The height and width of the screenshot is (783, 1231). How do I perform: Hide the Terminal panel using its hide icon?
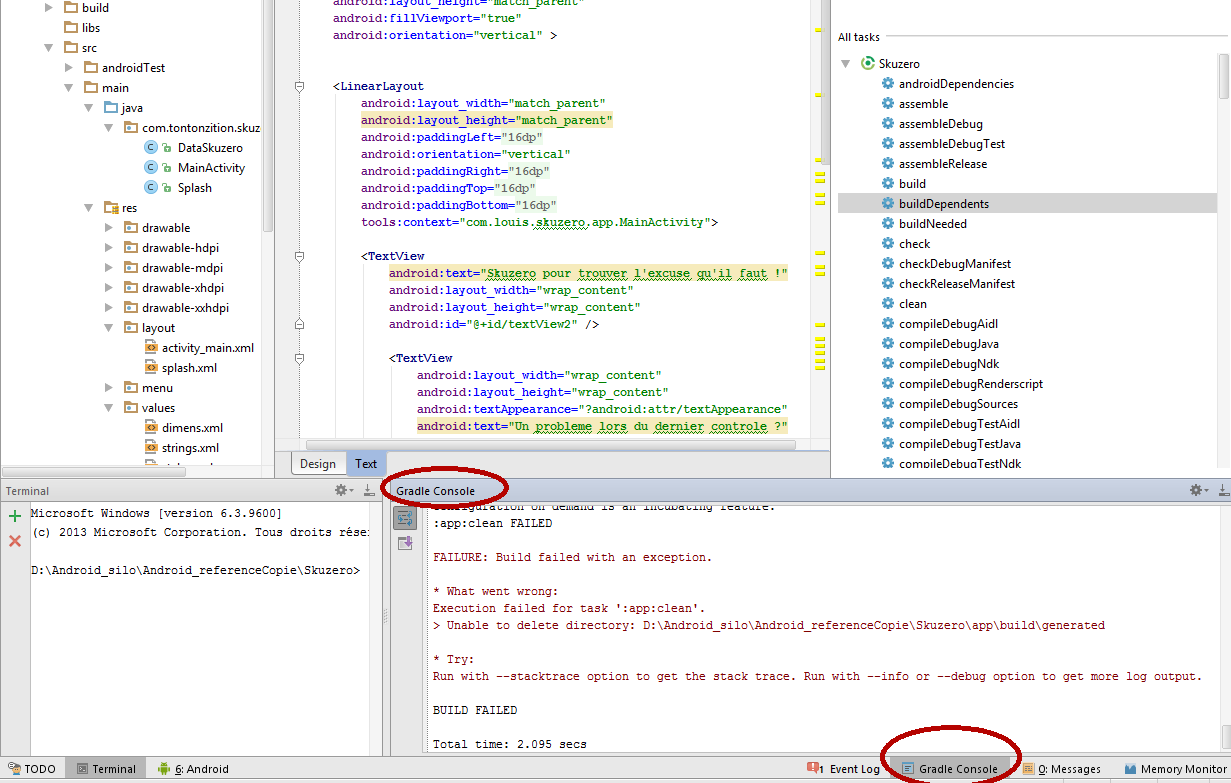coord(369,490)
